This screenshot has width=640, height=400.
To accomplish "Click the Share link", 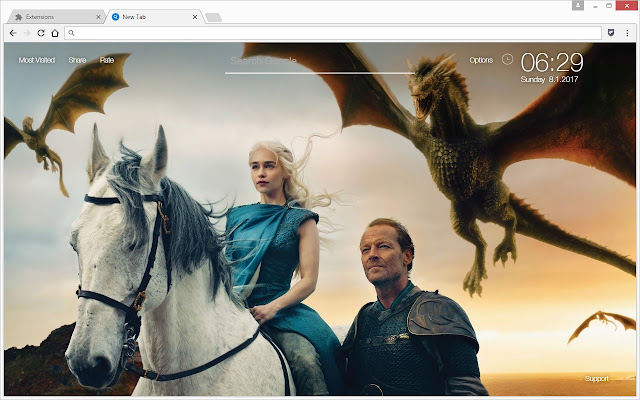I will point(77,60).
